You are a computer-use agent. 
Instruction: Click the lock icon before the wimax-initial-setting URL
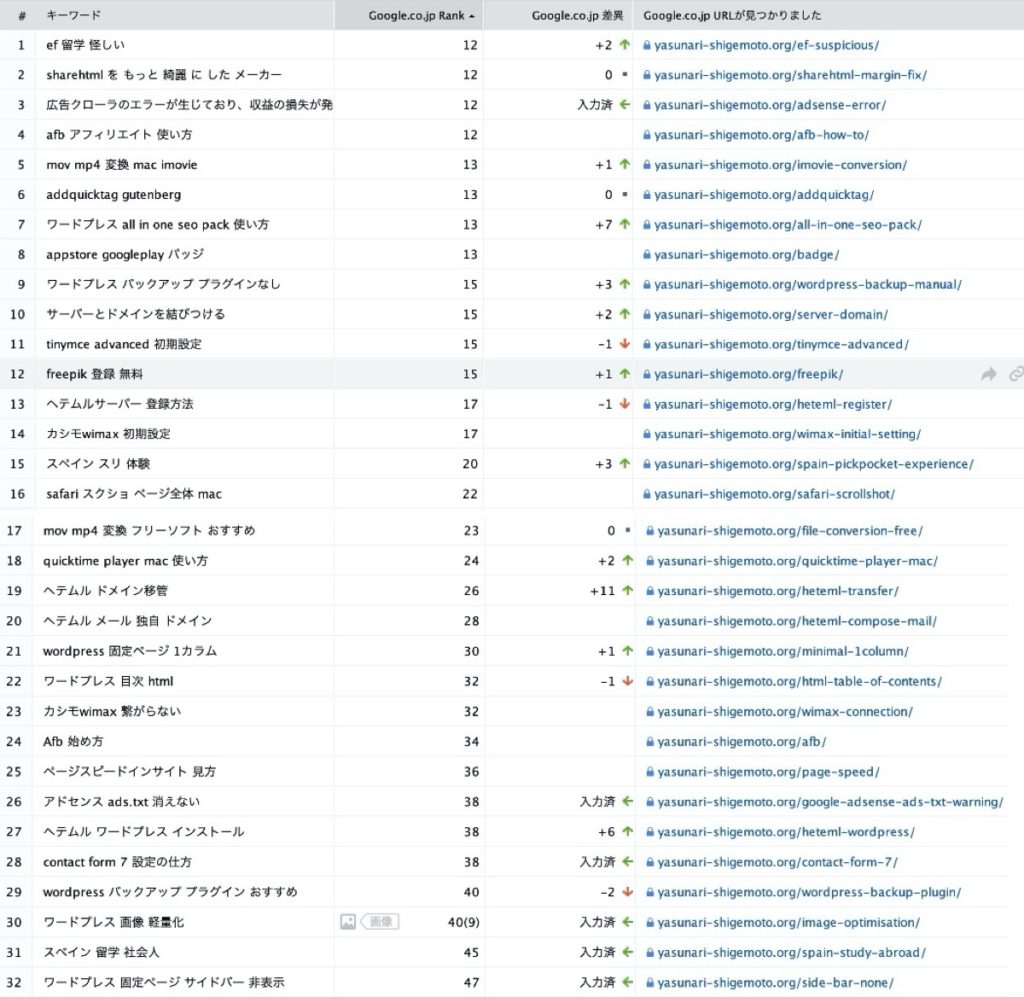click(x=647, y=434)
